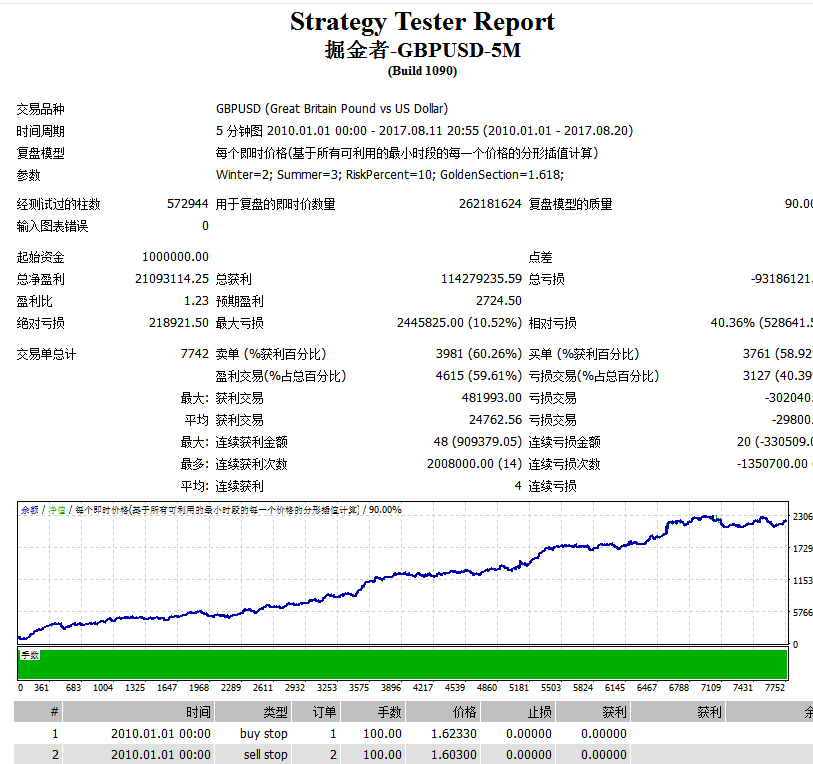Click the 余额 legend label in chart
The width and height of the screenshot is (813, 764).
29,510
